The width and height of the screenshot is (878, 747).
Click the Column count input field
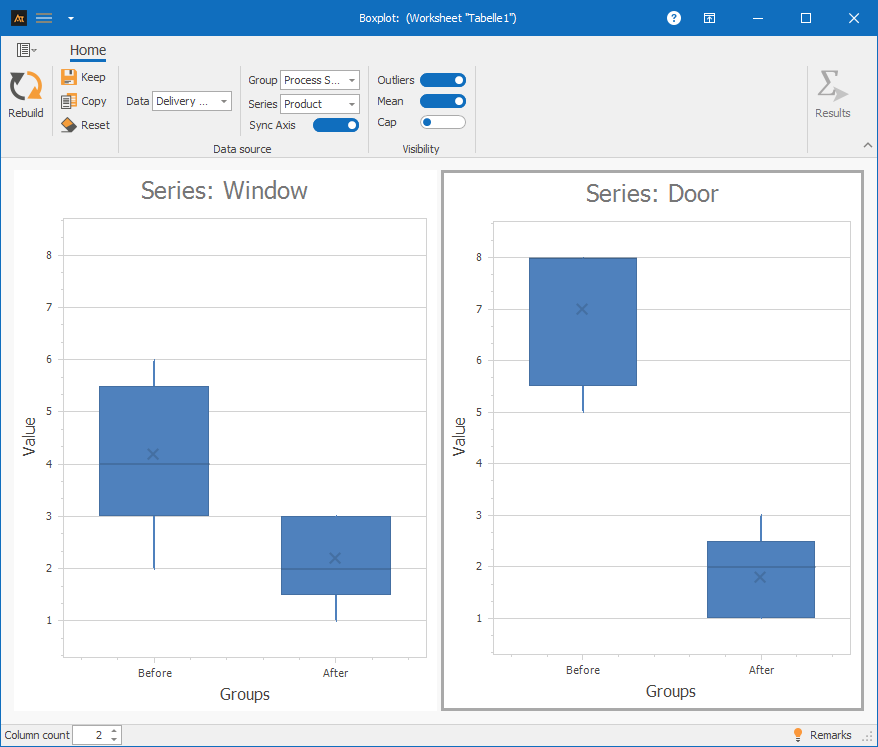(x=90, y=735)
